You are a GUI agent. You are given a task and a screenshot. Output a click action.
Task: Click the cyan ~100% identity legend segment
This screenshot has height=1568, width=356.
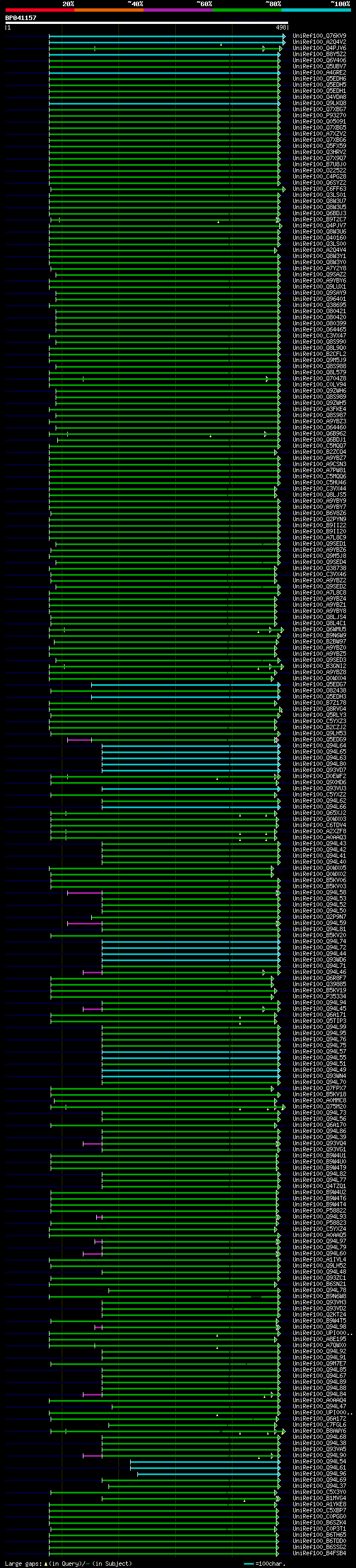tap(316, 10)
